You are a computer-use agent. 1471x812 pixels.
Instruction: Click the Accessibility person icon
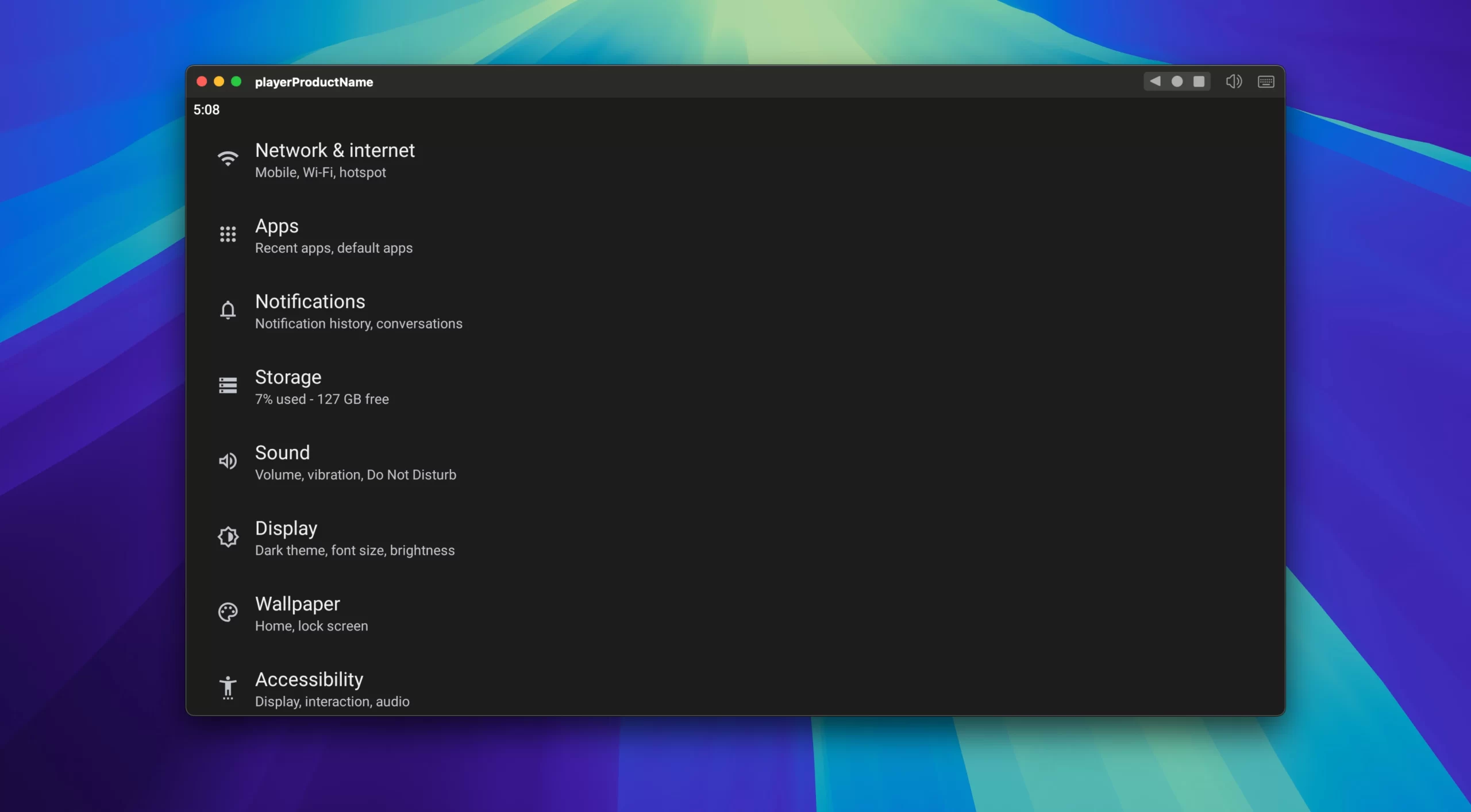click(228, 687)
